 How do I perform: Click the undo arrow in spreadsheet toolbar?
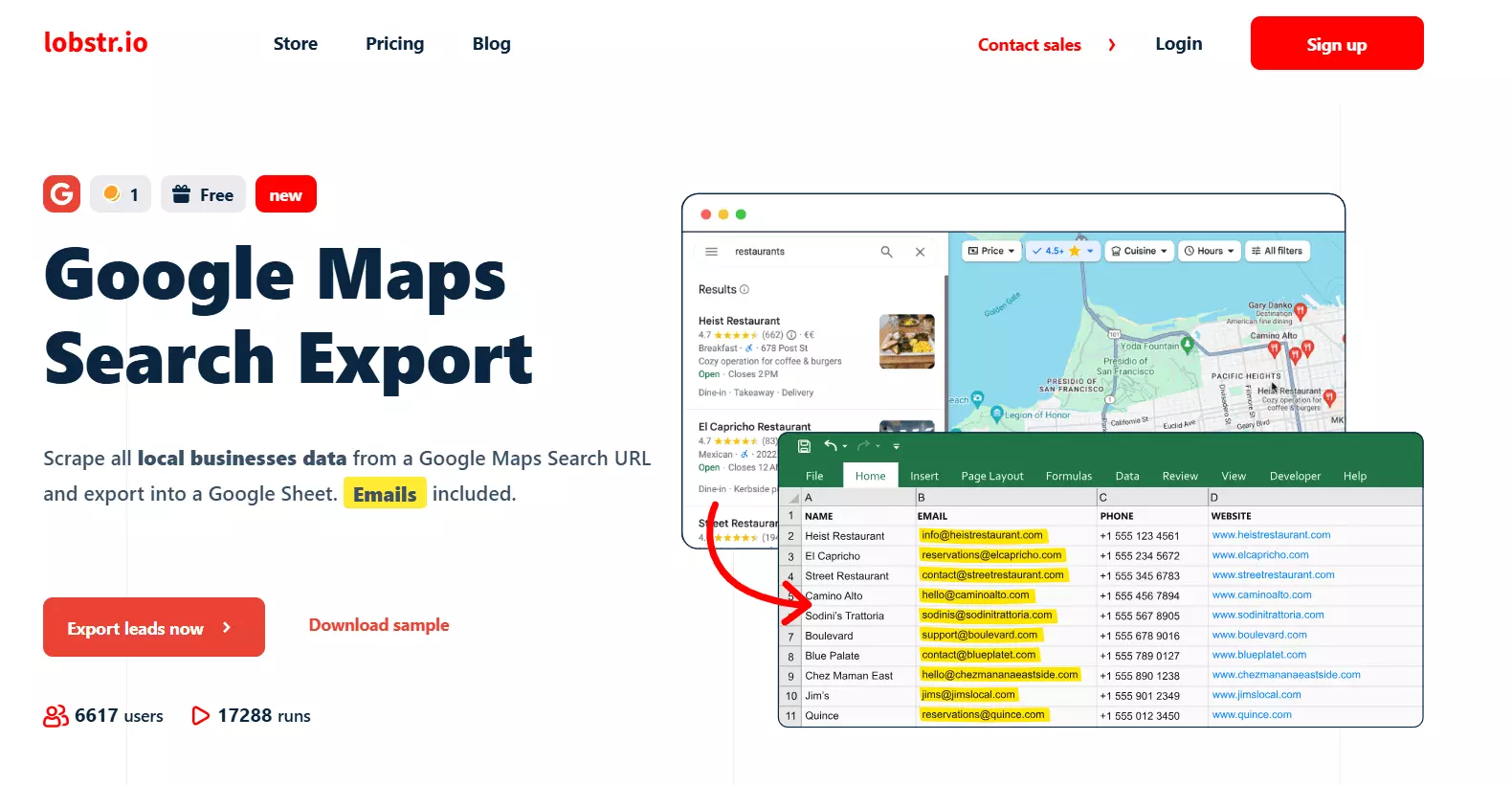click(x=831, y=446)
